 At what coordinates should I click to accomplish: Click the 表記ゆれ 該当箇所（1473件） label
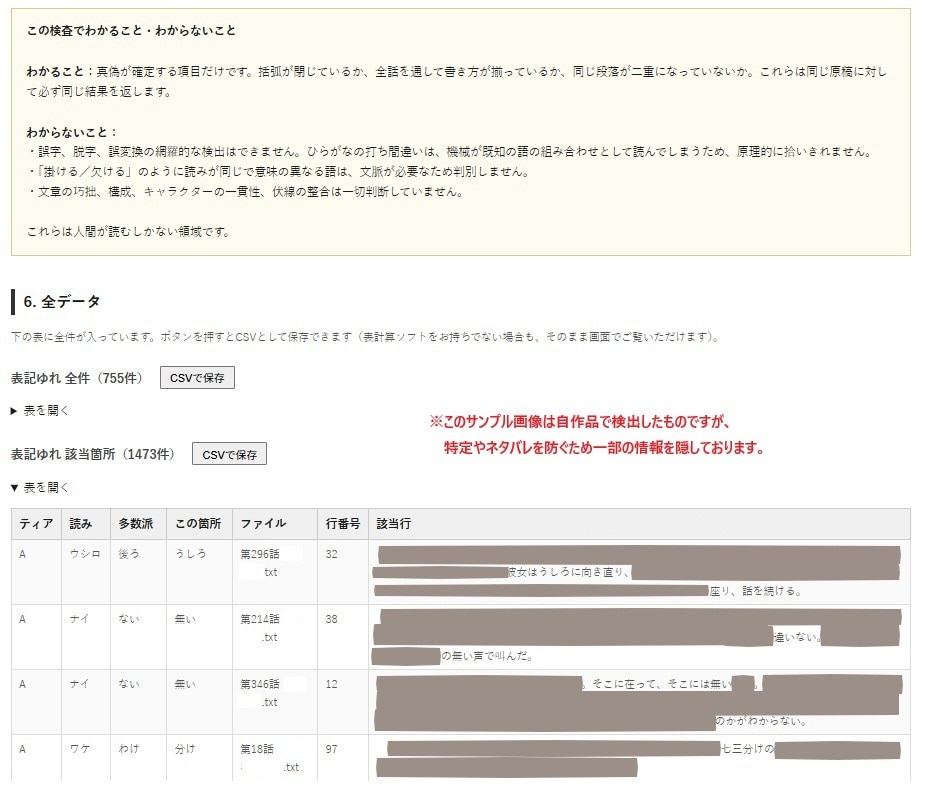(93, 454)
